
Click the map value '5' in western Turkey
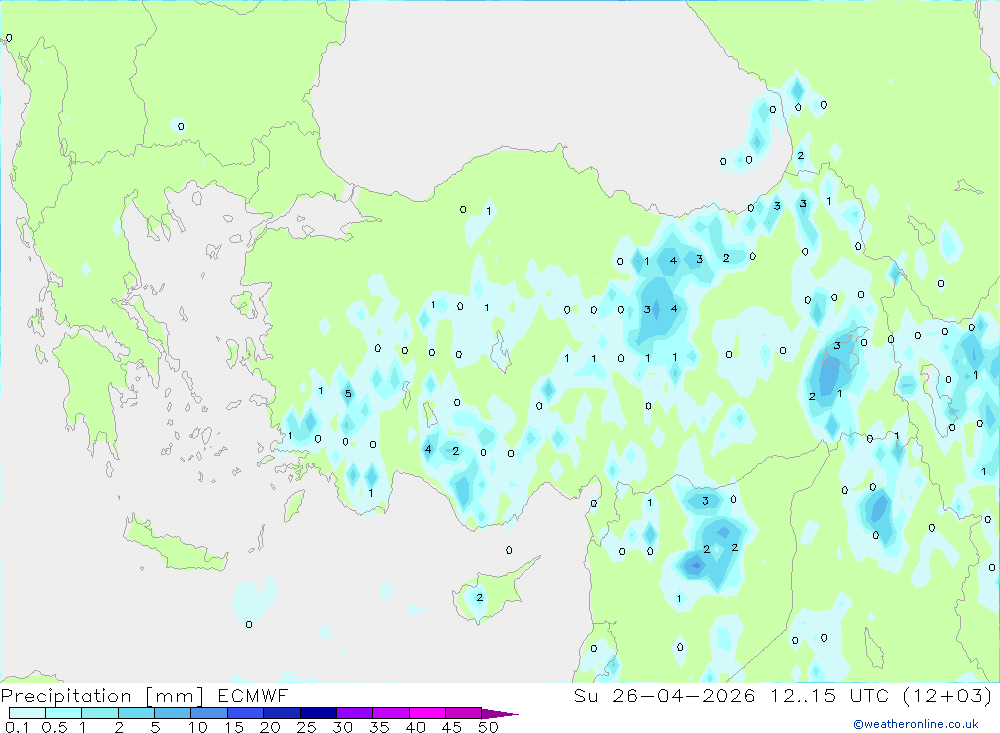pos(348,393)
